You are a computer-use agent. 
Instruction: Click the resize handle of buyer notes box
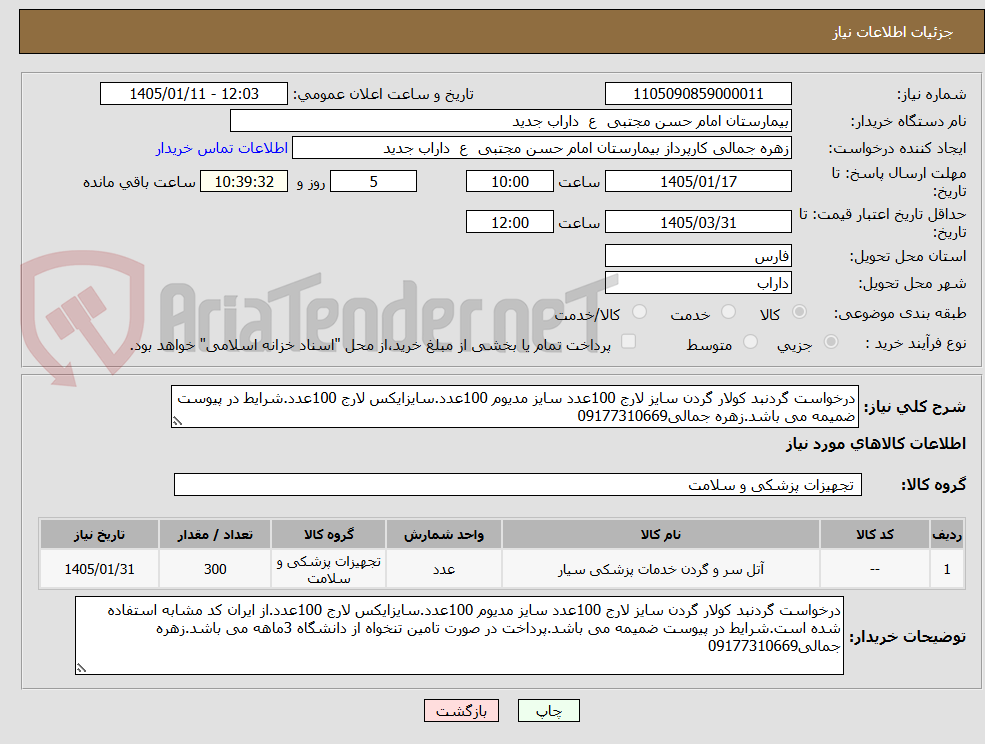point(81,668)
